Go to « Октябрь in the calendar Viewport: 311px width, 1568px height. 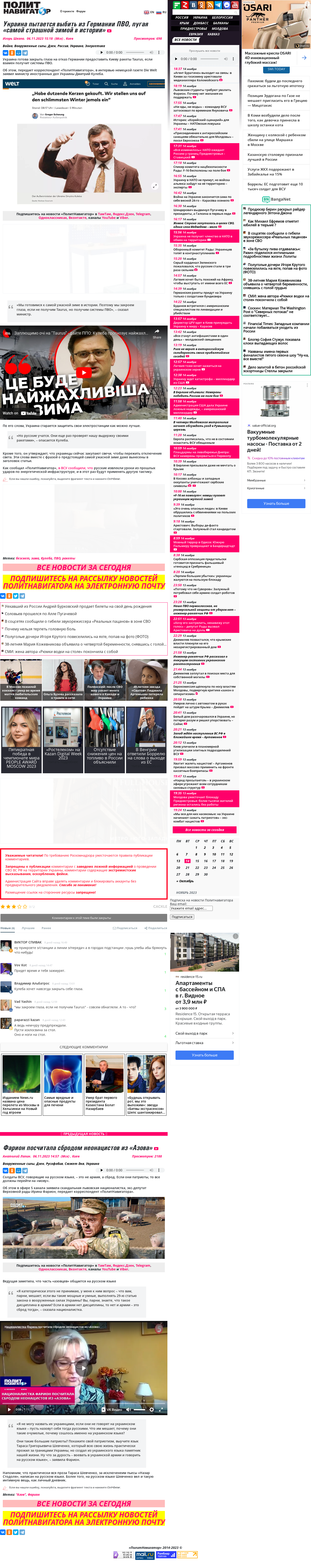[x=185, y=881]
